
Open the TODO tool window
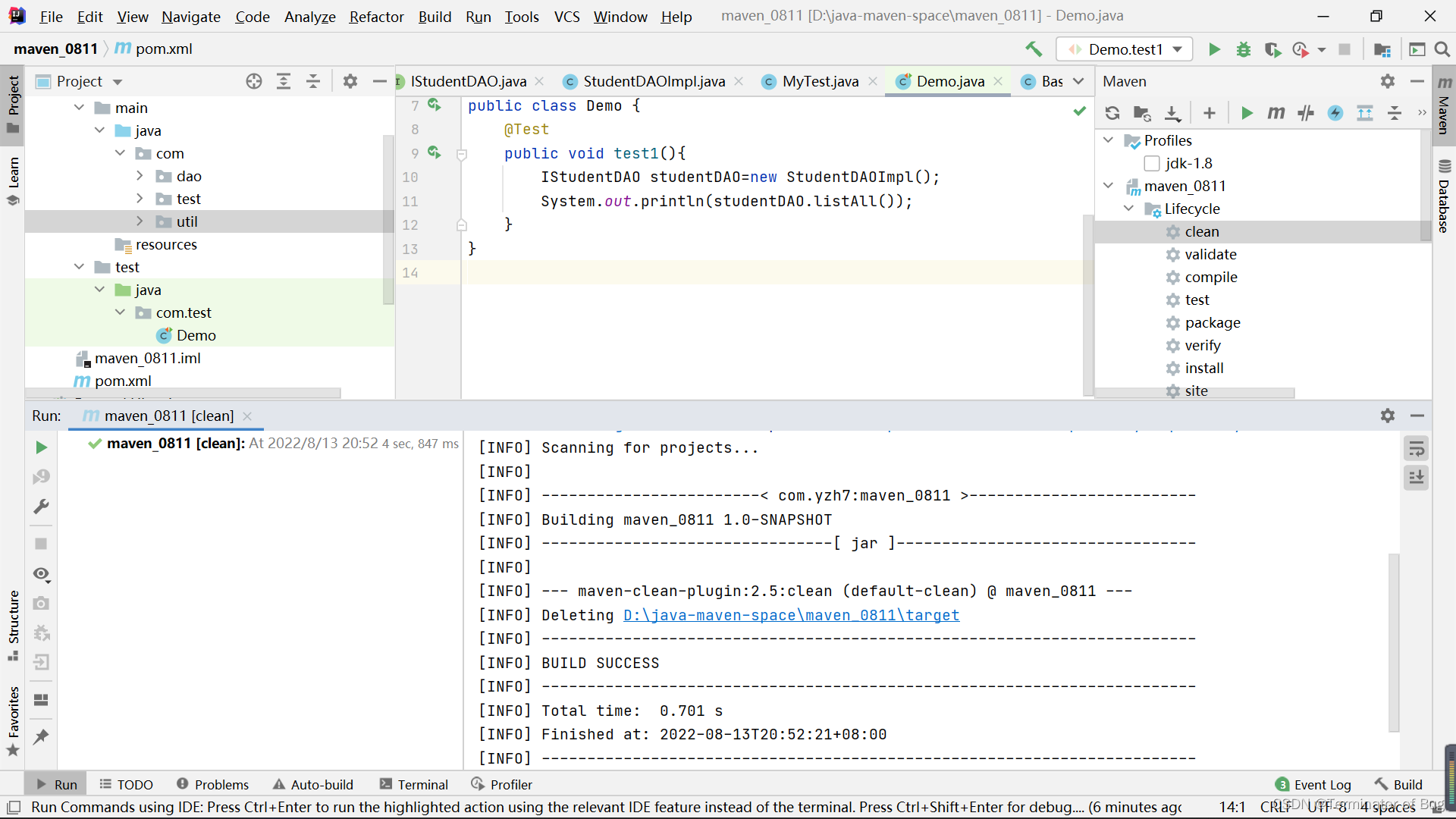[126, 785]
